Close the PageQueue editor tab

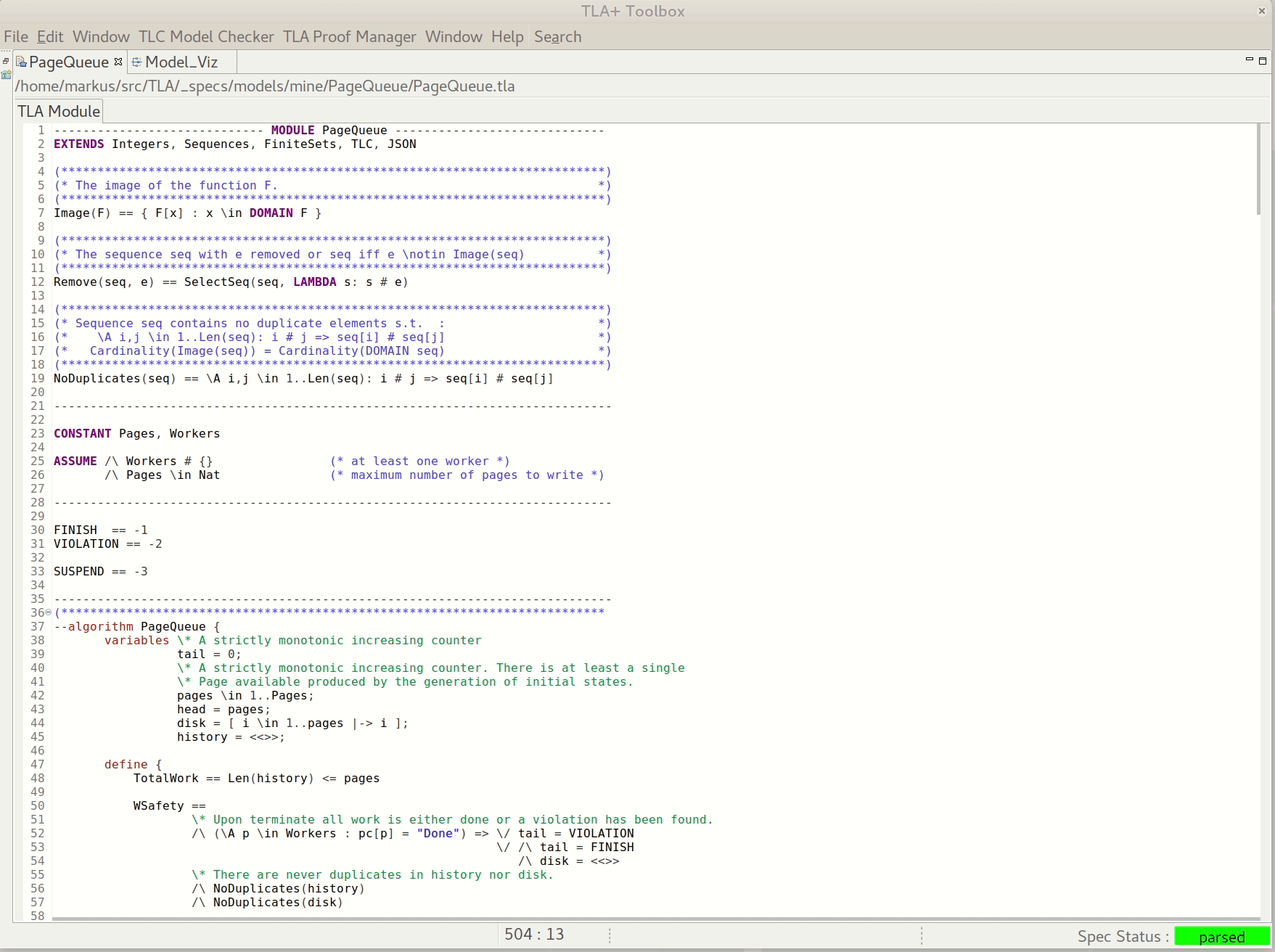118,62
